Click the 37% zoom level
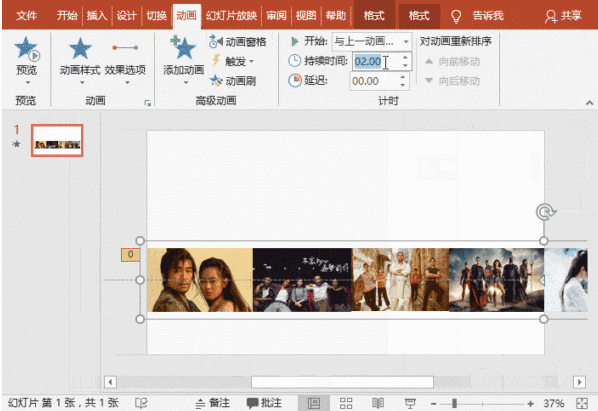The width and height of the screenshot is (598, 411). click(553, 403)
